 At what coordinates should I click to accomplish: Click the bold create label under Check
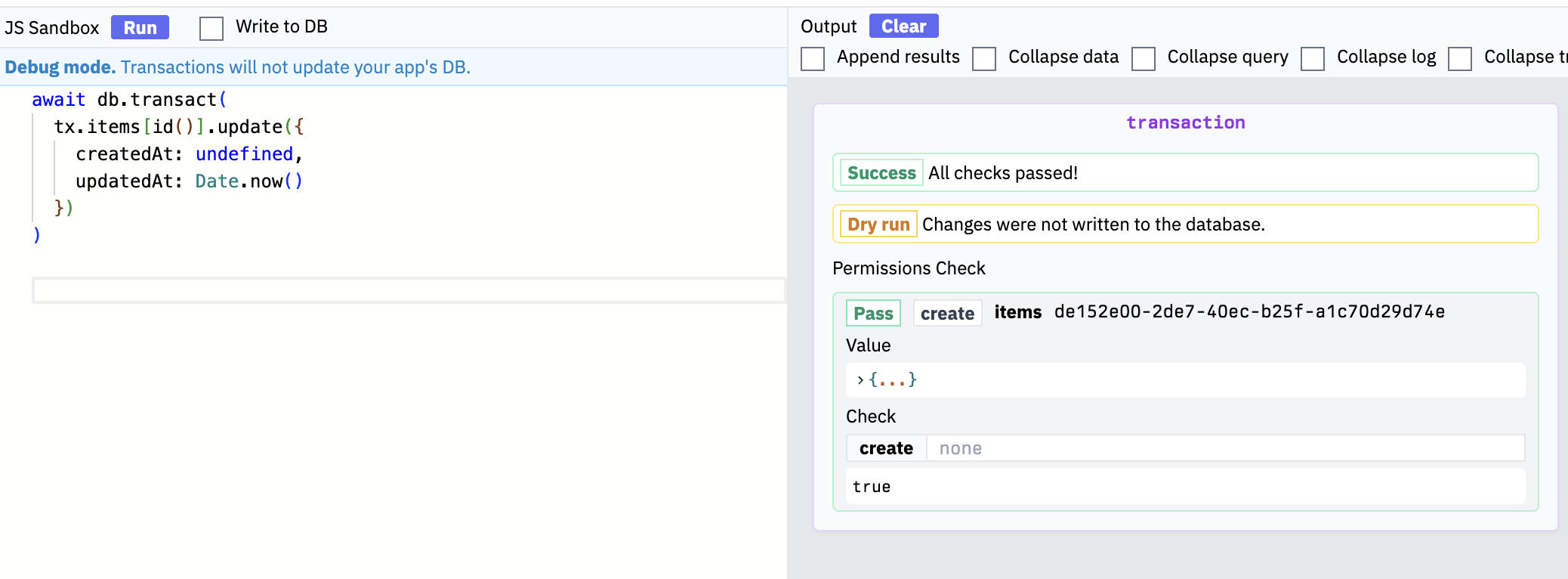(x=886, y=448)
